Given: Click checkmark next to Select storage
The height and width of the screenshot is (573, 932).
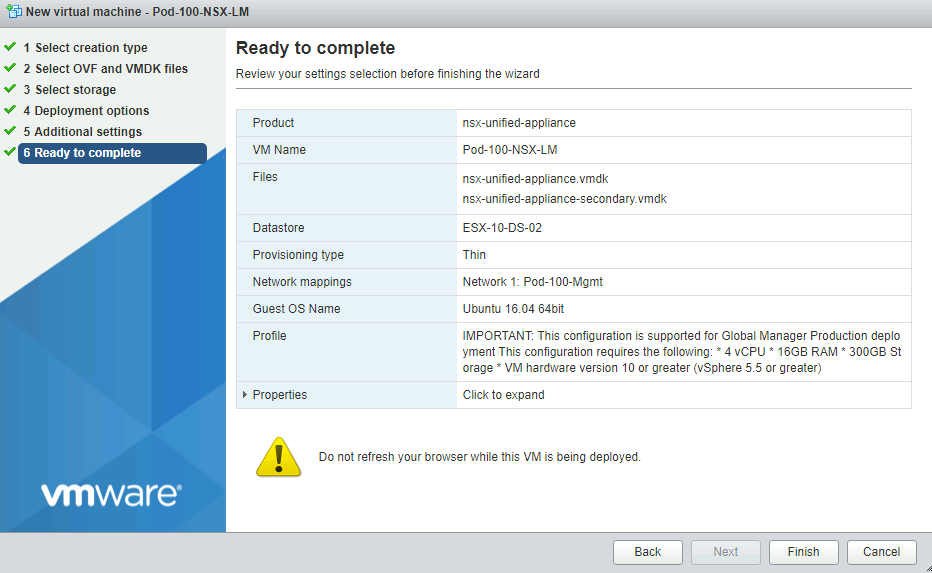Looking at the screenshot, I should pyautogui.click(x=10, y=89).
